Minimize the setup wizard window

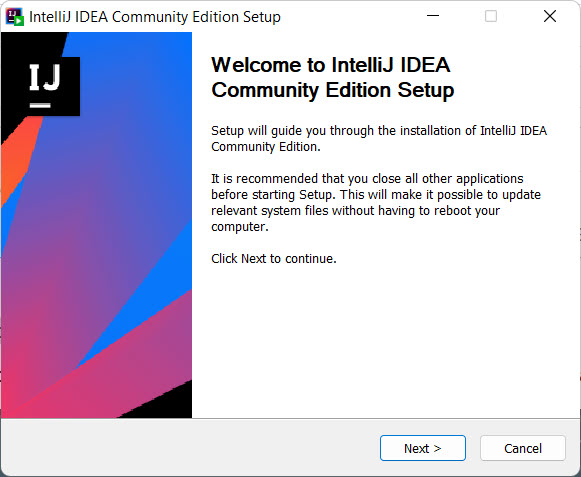433,16
